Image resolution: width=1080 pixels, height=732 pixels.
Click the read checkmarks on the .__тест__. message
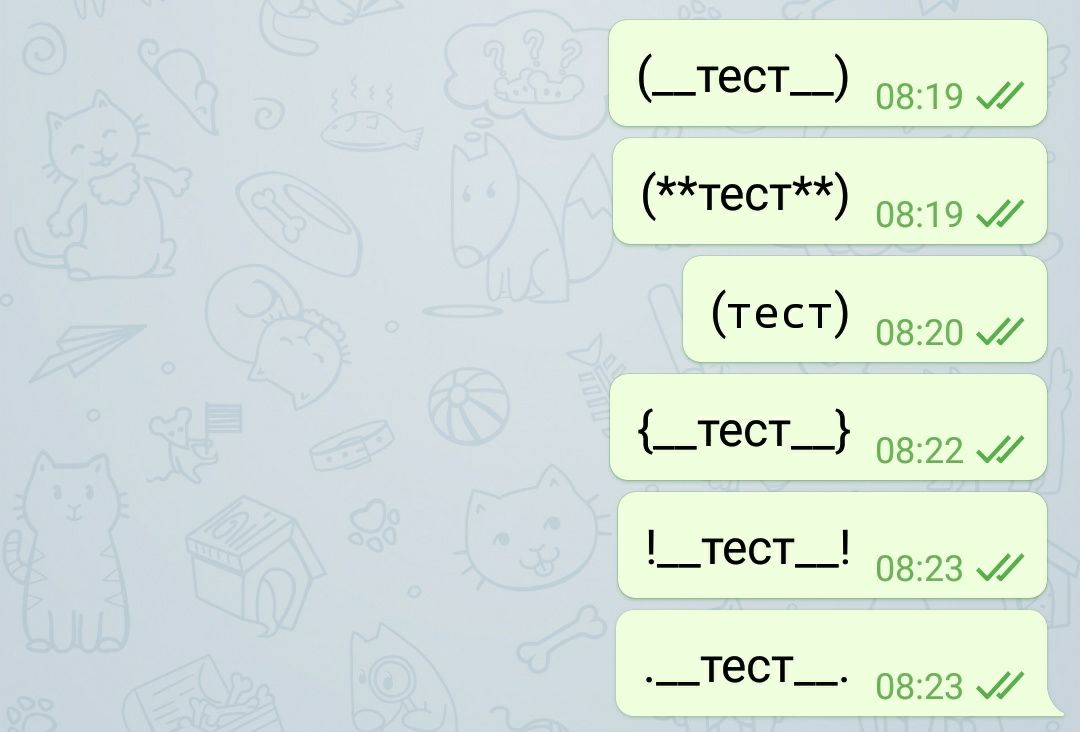(x=1000, y=686)
